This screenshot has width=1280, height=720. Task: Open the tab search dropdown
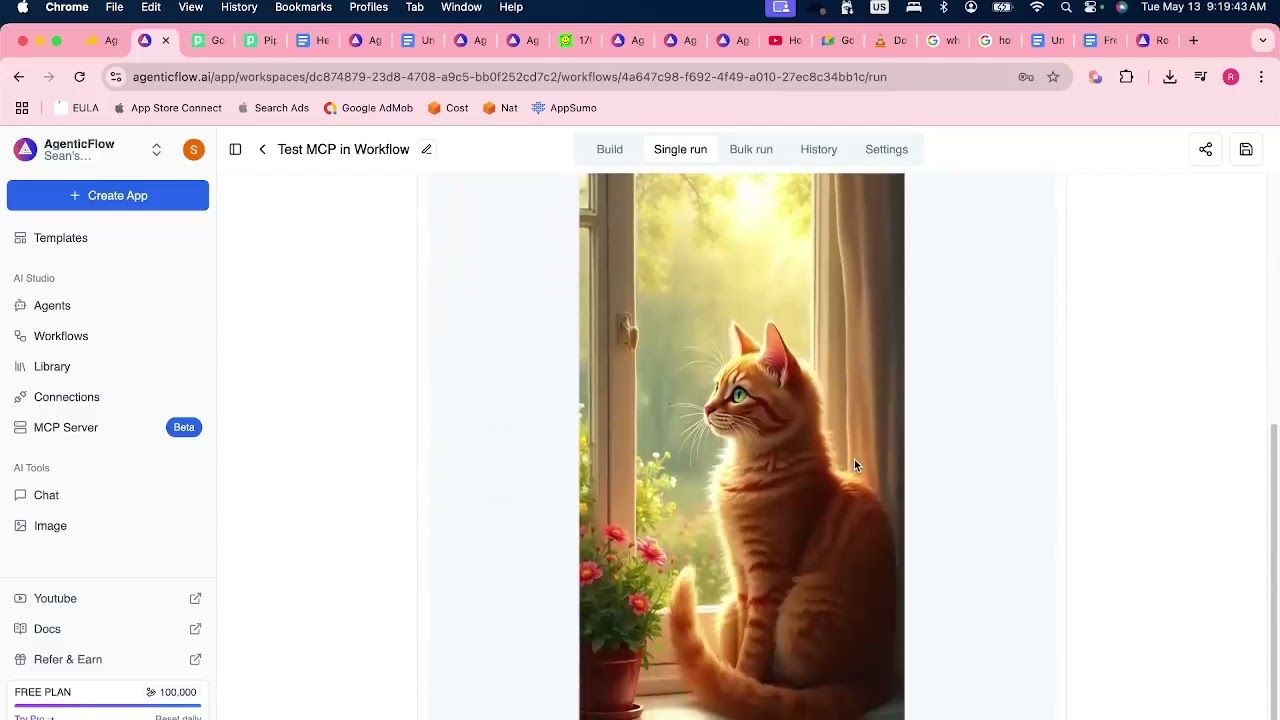(1264, 41)
